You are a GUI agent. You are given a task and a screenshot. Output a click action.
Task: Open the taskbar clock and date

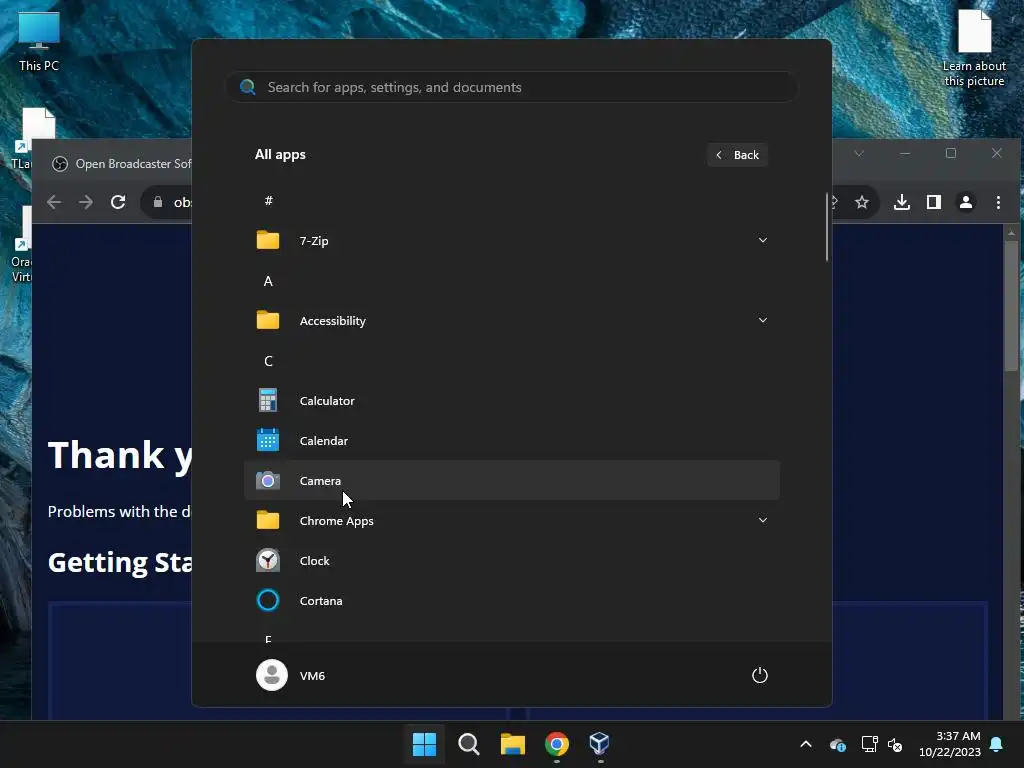coord(950,744)
